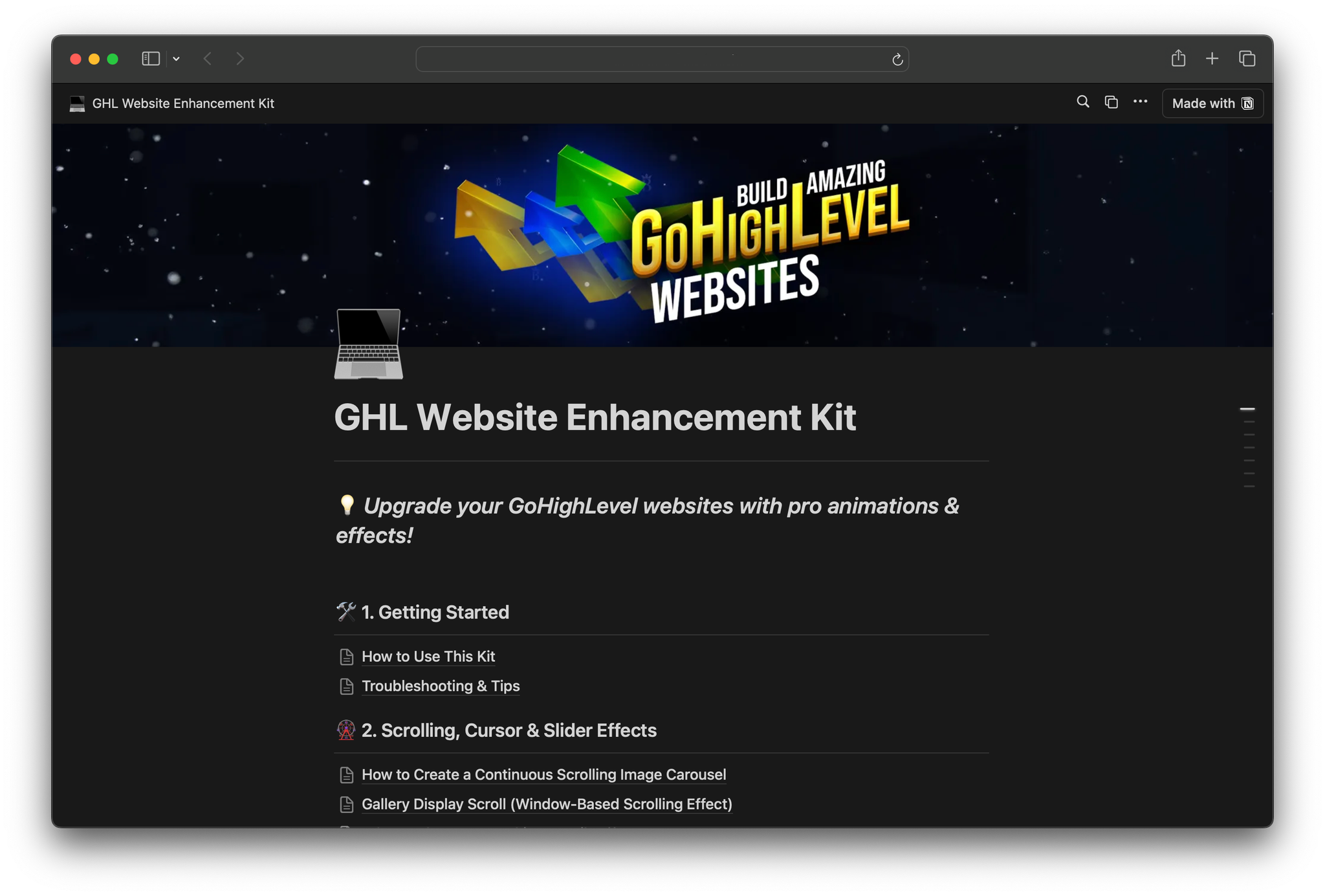Close the Safari window with red button
The width and height of the screenshot is (1325, 896).
click(x=76, y=59)
